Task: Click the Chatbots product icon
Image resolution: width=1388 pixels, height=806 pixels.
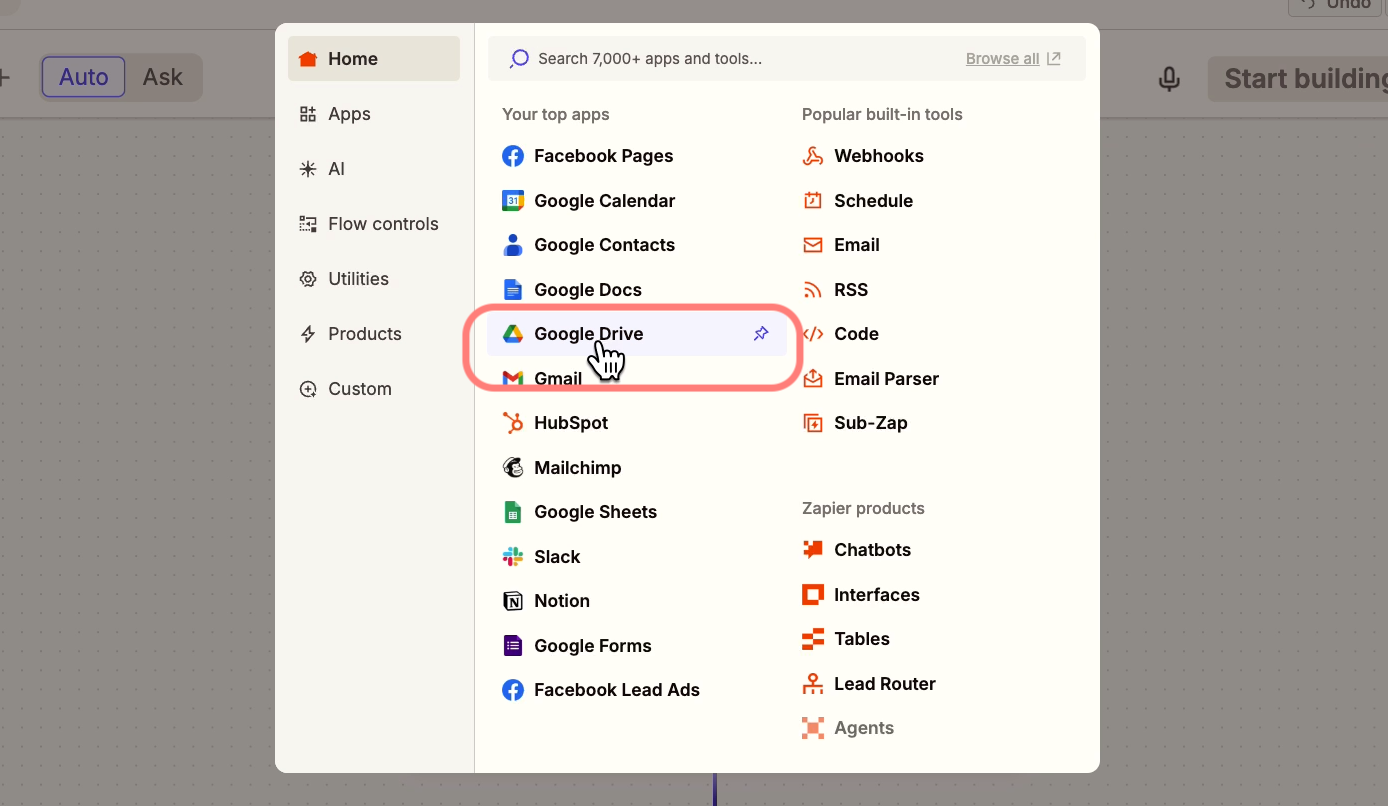Action: pyautogui.click(x=813, y=550)
